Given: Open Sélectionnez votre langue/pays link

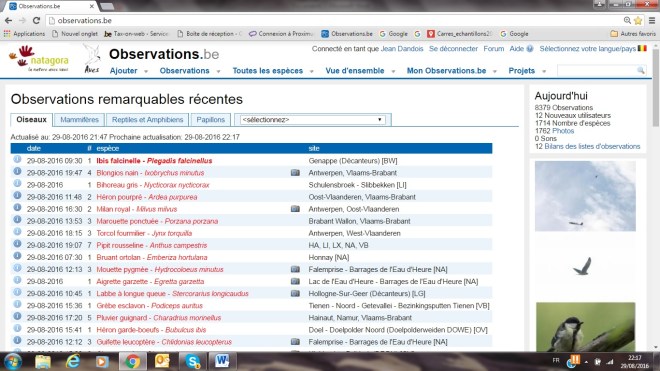Looking at the screenshot, I should (588, 49).
